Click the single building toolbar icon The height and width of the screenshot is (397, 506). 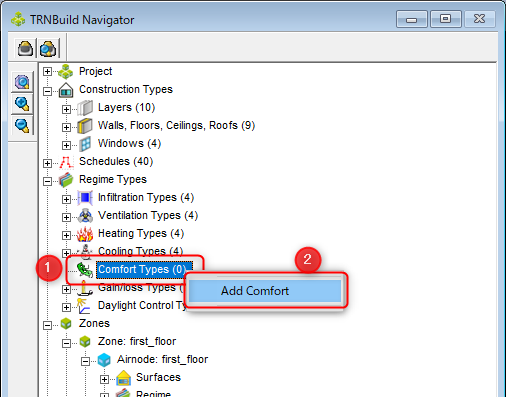click(25, 49)
